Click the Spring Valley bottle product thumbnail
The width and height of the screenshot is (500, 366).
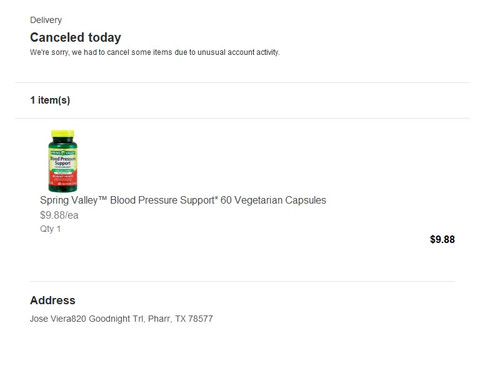click(x=63, y=161)
